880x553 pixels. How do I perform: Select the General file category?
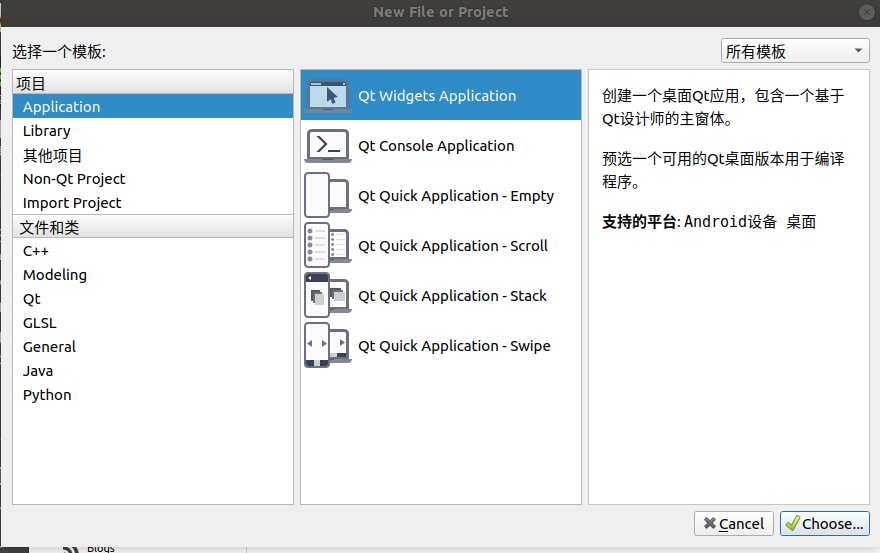click(x=153, y=347)
